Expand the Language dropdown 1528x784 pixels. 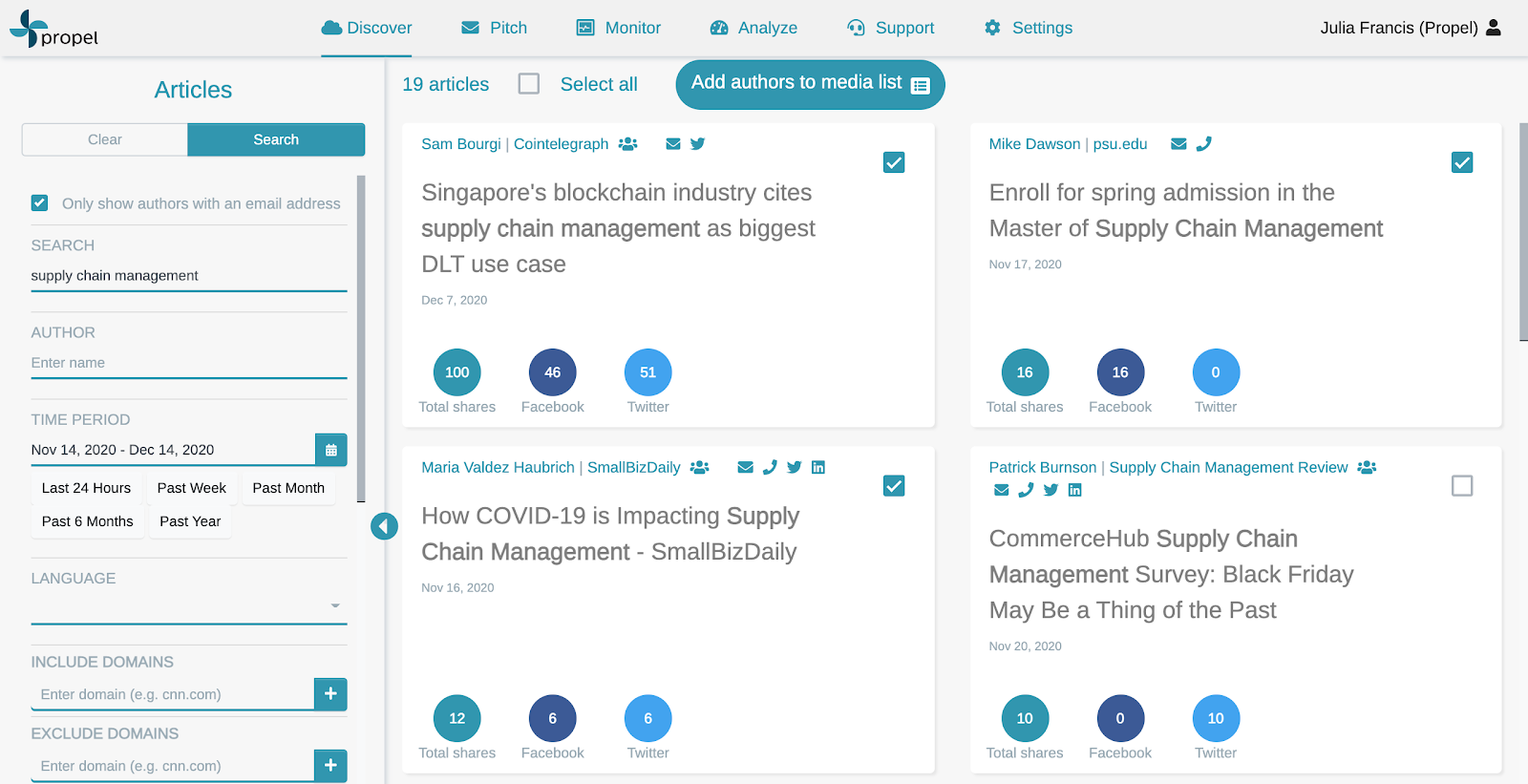tap(189, 605)
